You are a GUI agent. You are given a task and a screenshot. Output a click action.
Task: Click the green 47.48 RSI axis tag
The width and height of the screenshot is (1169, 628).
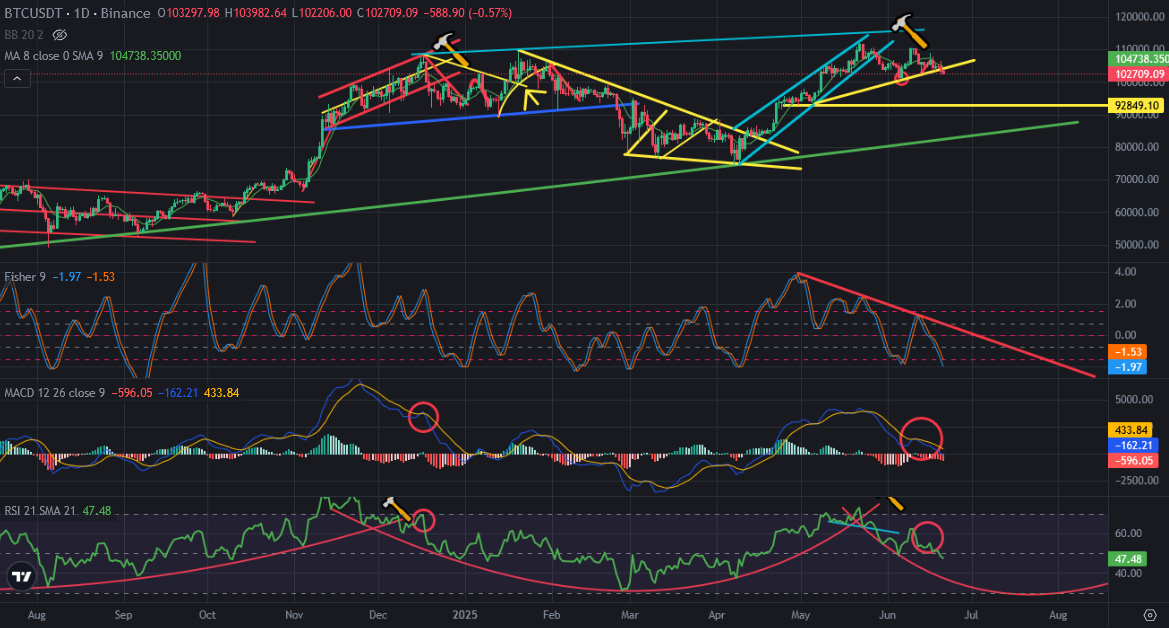pyautogui.click(x=1129, y=559)
